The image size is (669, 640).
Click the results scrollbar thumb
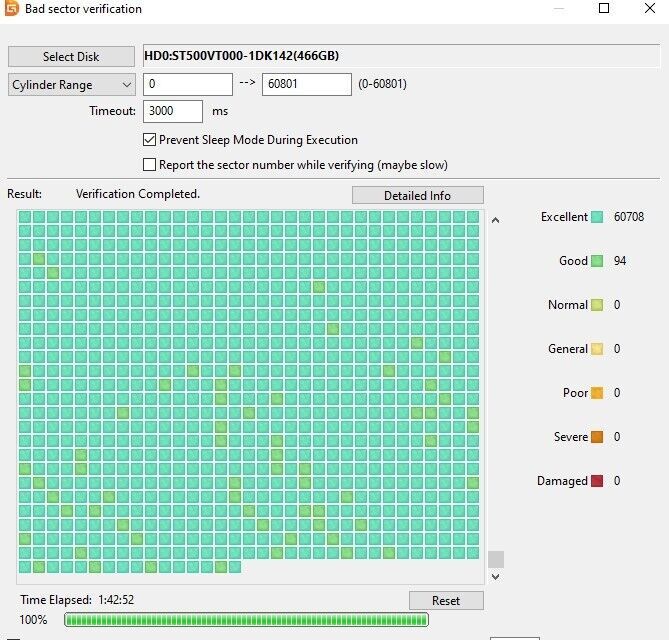(496, 559)
